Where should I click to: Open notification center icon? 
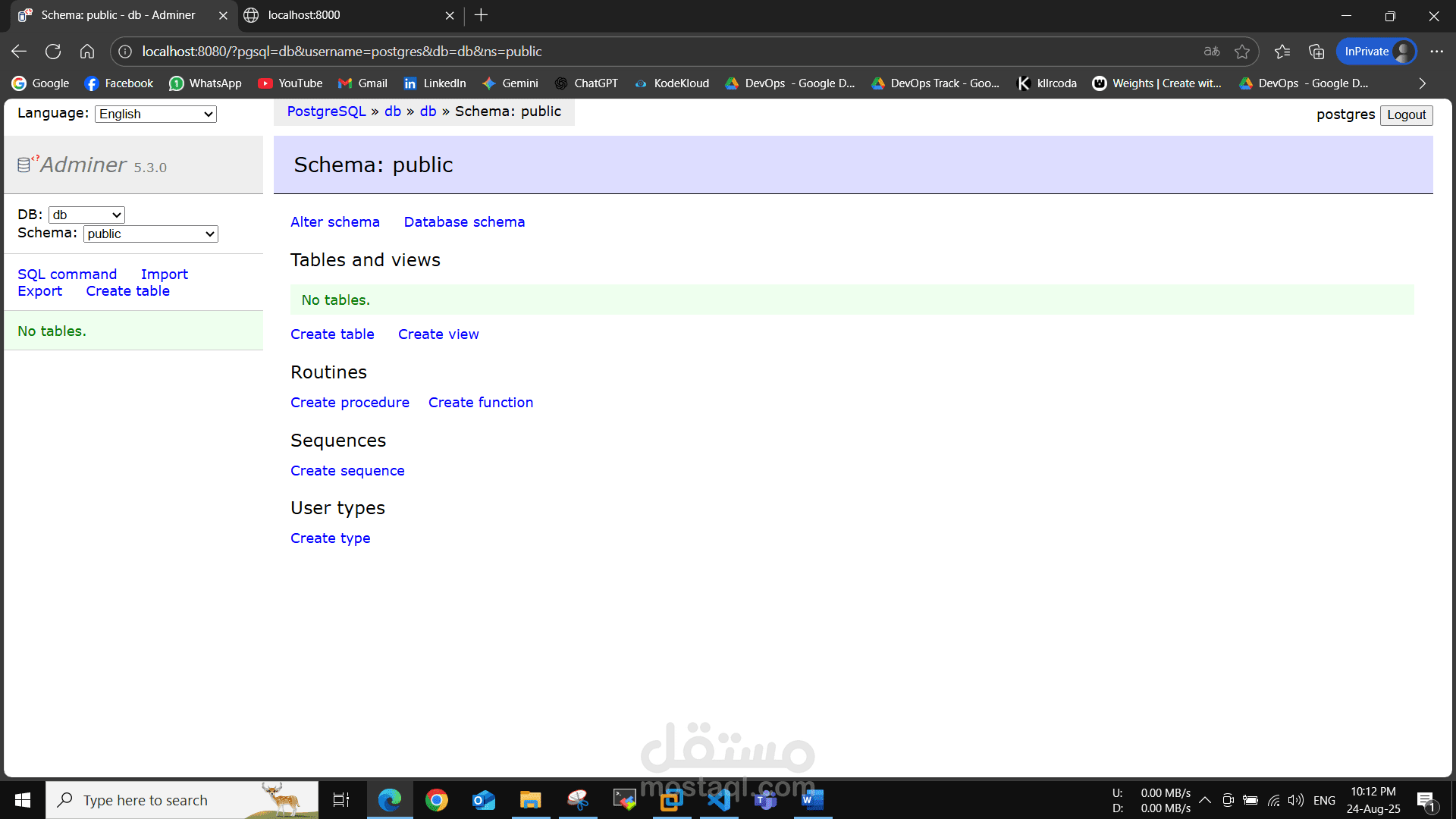tap(1426, 800)
